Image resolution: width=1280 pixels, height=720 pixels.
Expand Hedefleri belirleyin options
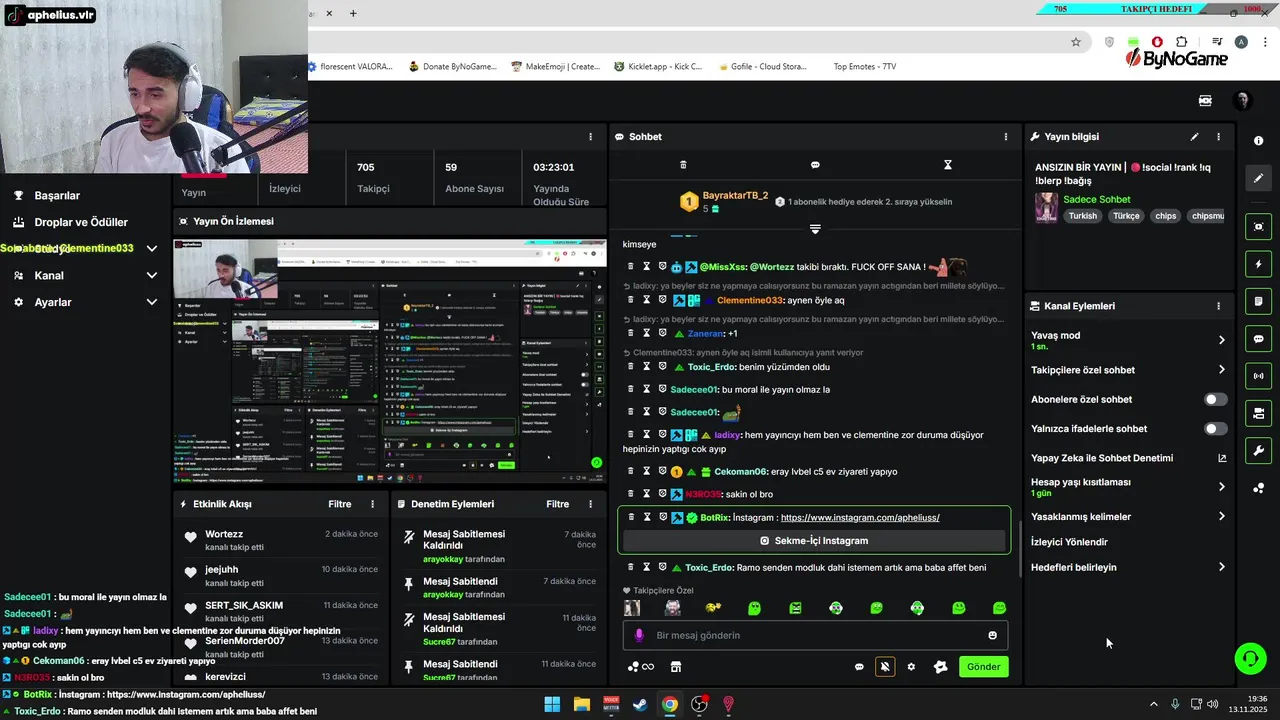coord(1221,567)
